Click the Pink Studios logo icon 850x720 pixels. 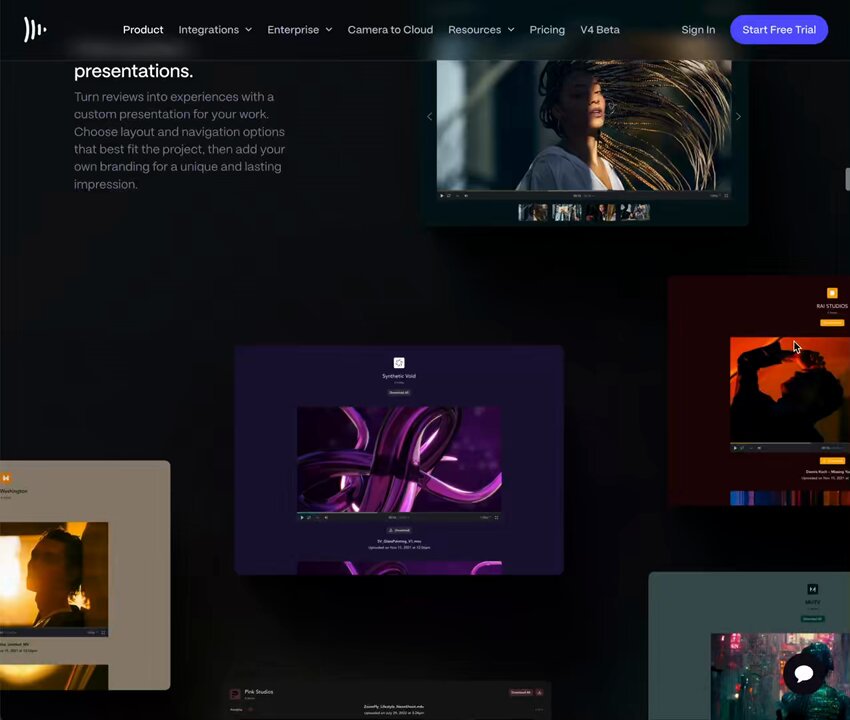pyautogui.click(x=235, y=694)
